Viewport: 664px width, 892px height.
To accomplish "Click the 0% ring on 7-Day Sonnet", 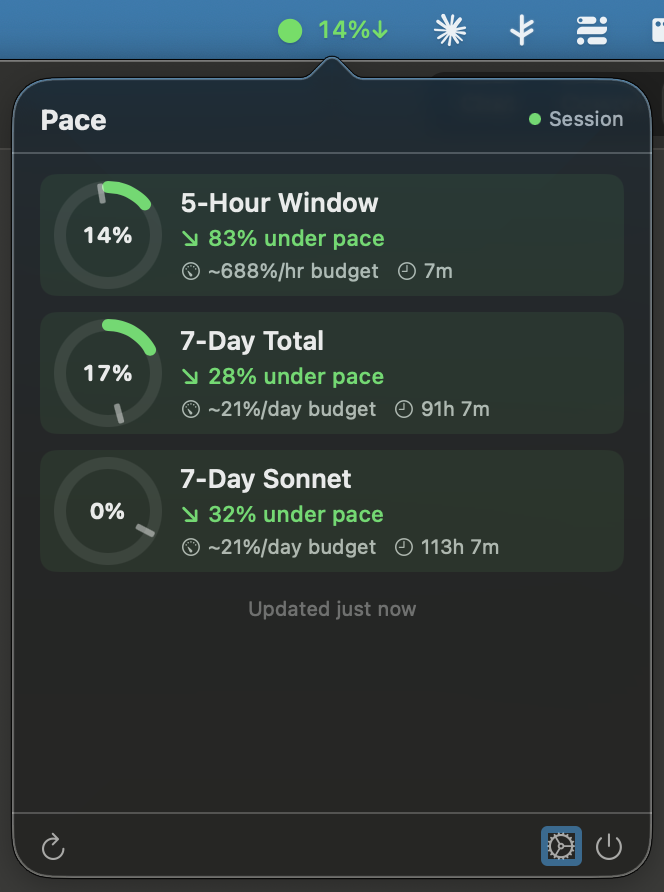I will pos(106,511).
